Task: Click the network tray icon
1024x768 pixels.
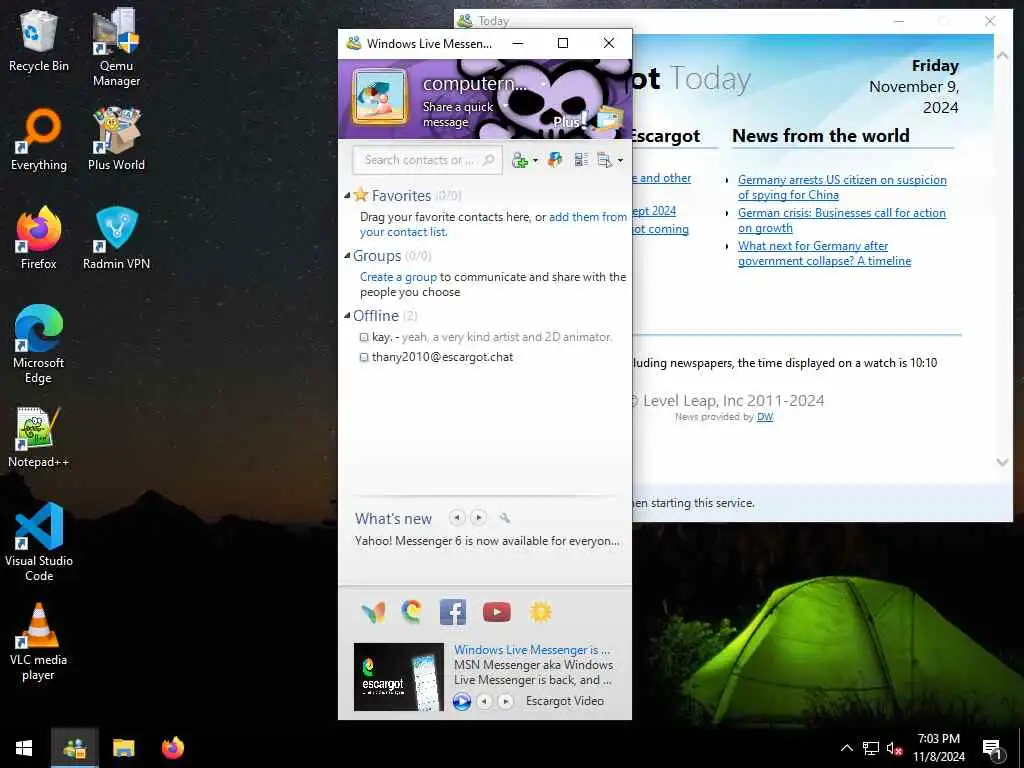Action: coord(871,748)
